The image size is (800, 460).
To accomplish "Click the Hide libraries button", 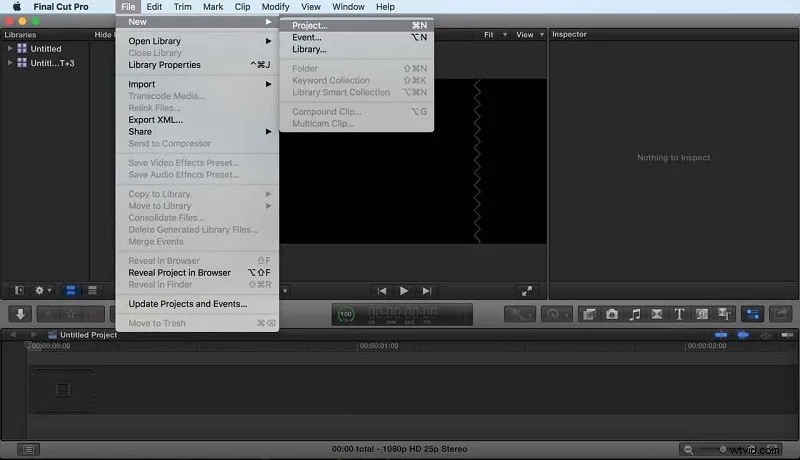I will [103, 35].
